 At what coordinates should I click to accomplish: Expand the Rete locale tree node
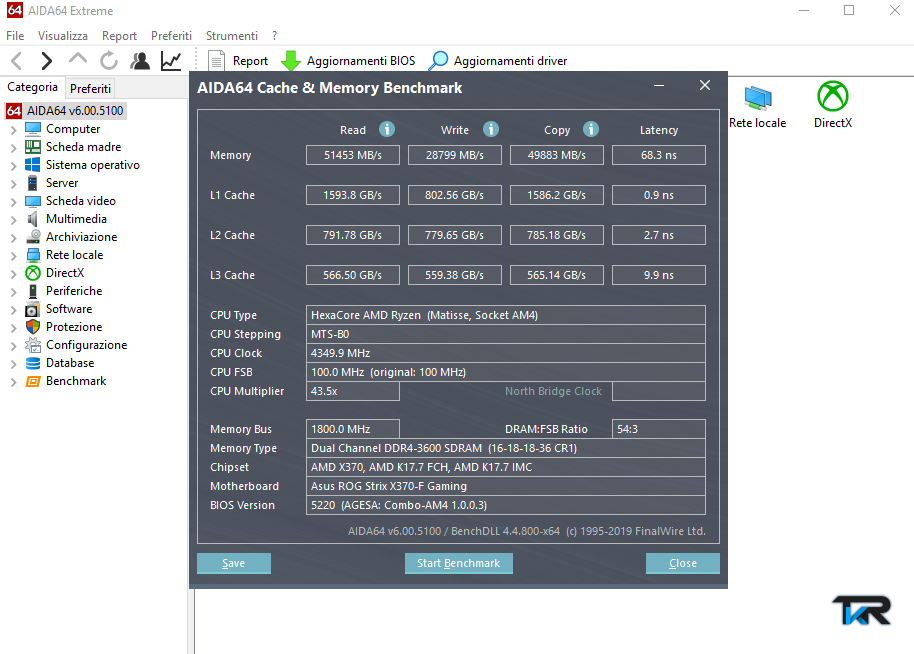pos(13,256)
